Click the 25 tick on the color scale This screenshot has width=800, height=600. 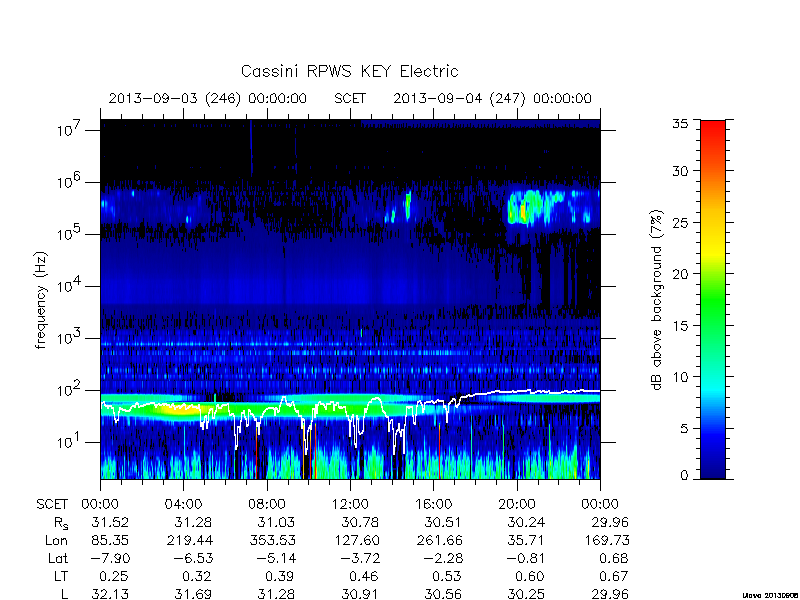pyautogui.click(x=680, y=222)
